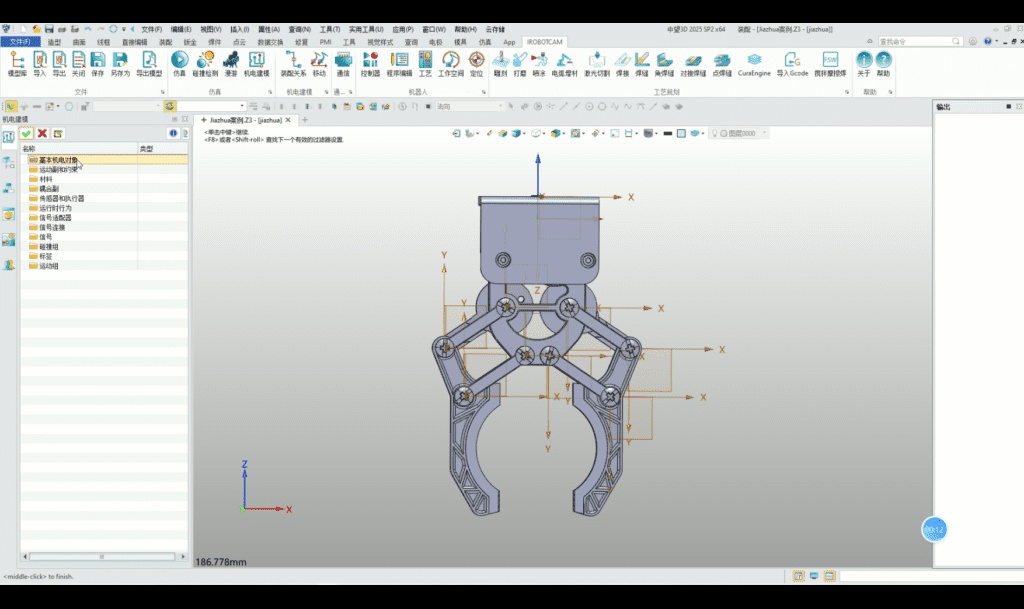Screen dimensions: 1024x609
Task: Click the blue info icon in panel
Action: pos(173,133)
